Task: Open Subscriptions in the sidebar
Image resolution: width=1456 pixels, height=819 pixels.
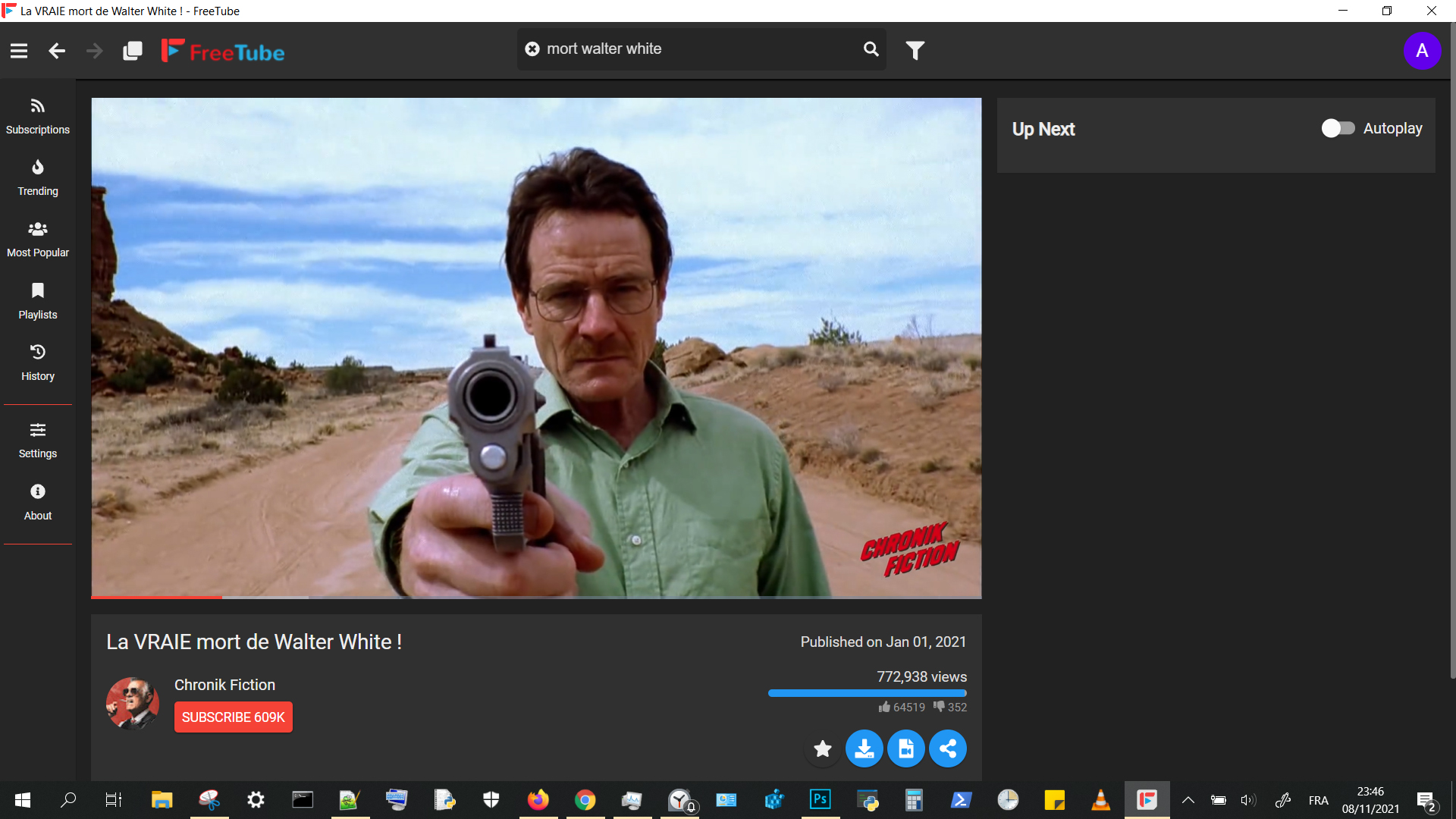Action: pyautogui.click(x=38, y=116)
